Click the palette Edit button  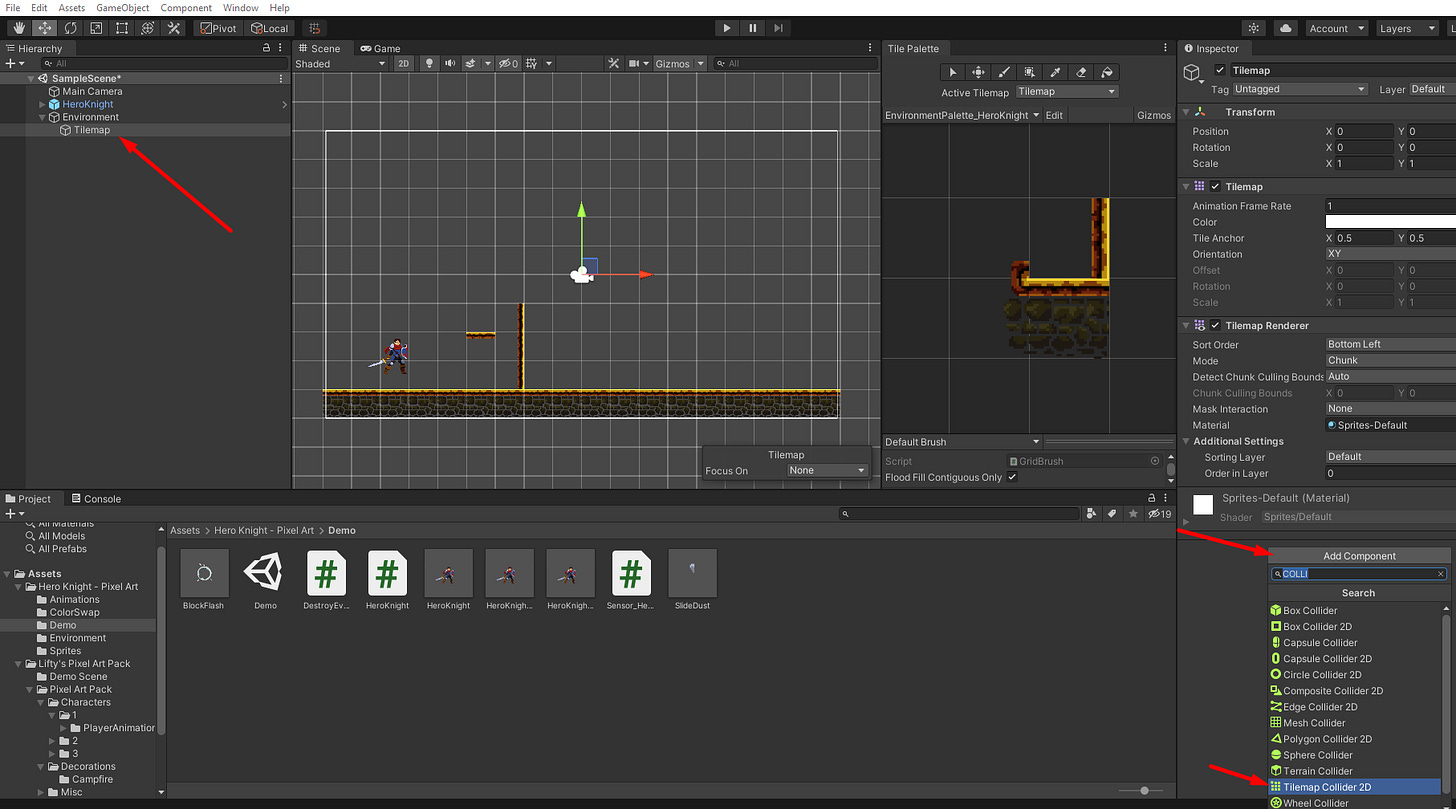tap(1054, 115)
